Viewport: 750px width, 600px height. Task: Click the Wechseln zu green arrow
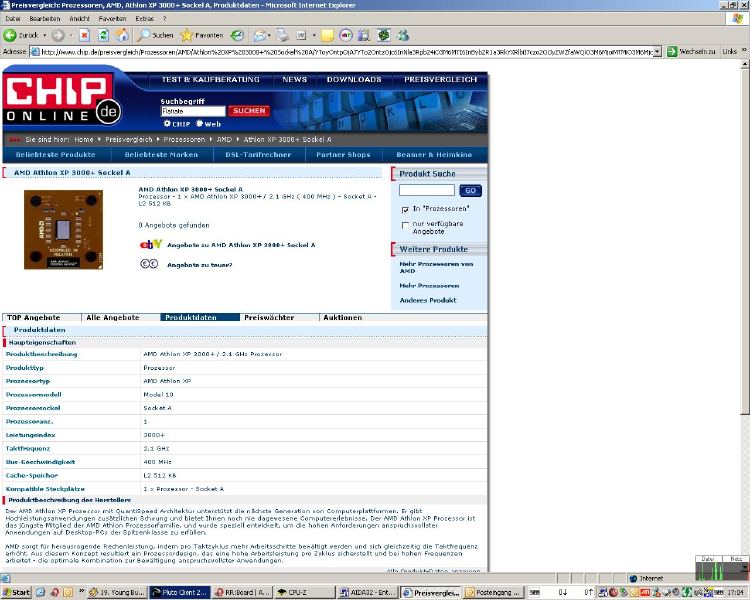click(672, 51)
